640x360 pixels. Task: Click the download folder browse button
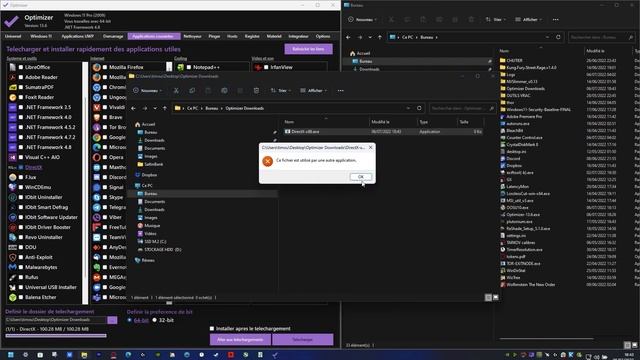(x=112, y=320)
